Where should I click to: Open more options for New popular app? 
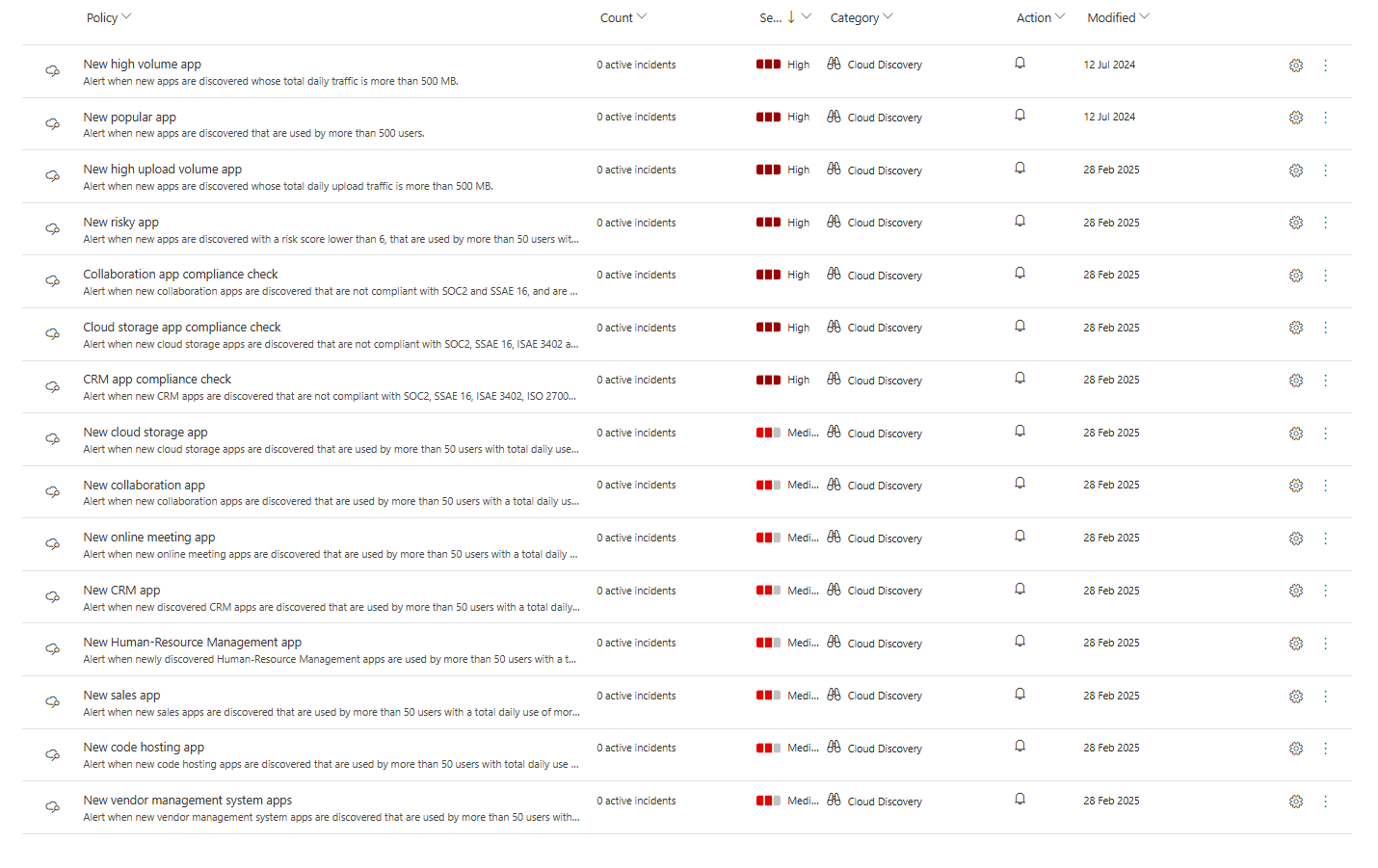[x=1325, y=118]
